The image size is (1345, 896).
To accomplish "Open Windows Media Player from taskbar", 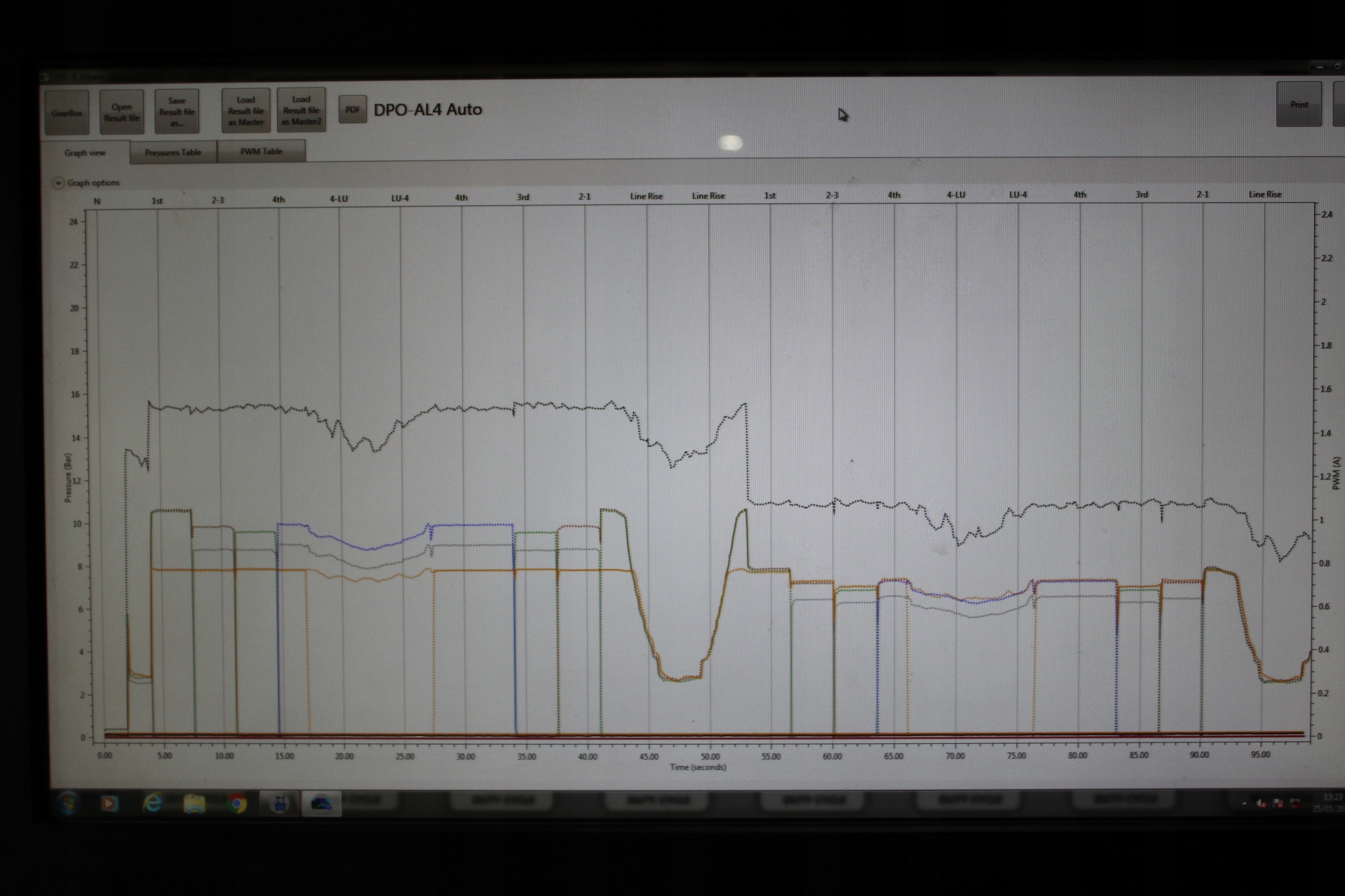I will pos(109,804).
